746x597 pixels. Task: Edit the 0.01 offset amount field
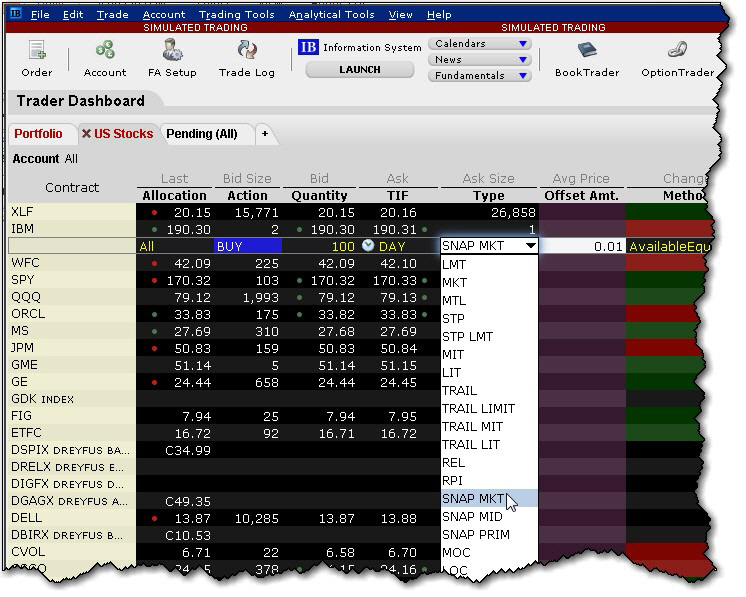pyautogui.click(x=582, y=246)
